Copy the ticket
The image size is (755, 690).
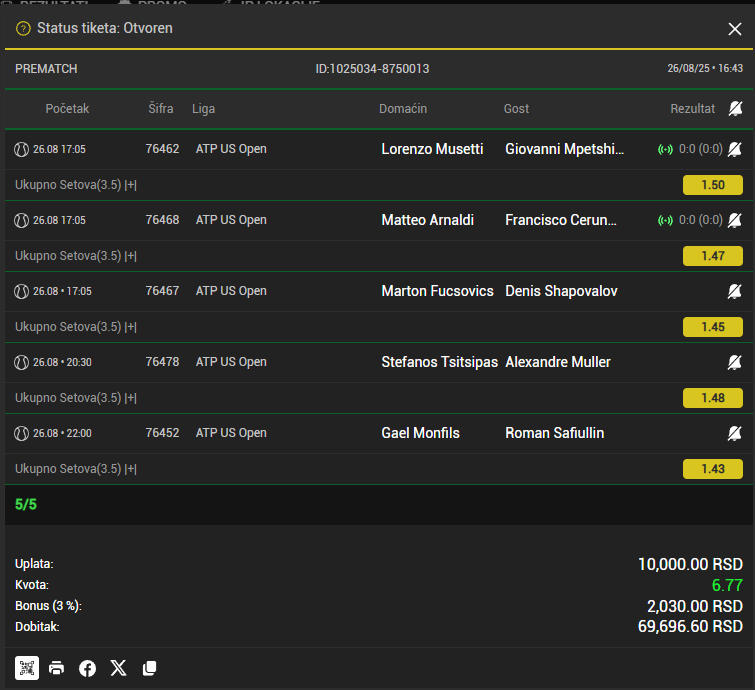click(150, 668)
